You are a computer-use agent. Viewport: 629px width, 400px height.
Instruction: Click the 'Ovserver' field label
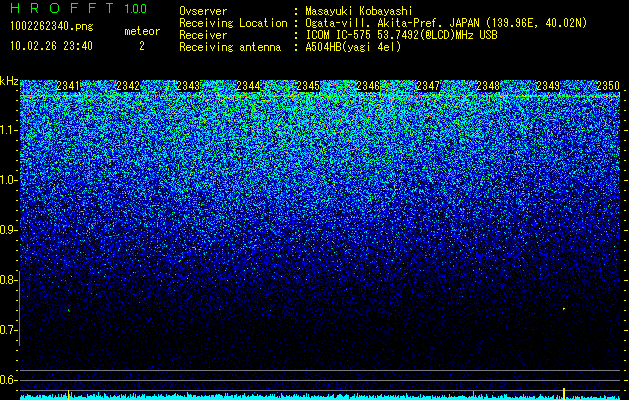click(203, 11)
